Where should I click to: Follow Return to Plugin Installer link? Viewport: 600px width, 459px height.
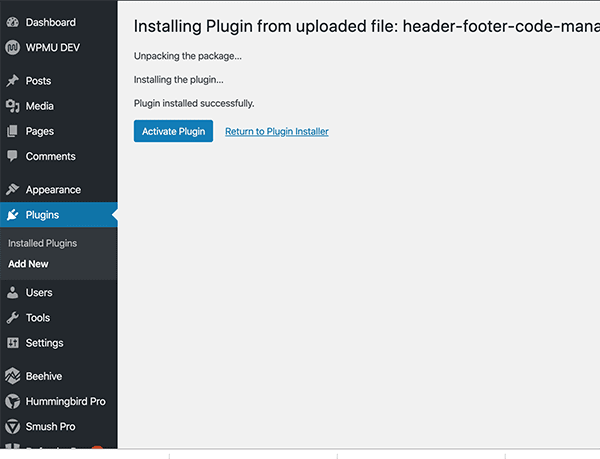(x=277, y=131)
